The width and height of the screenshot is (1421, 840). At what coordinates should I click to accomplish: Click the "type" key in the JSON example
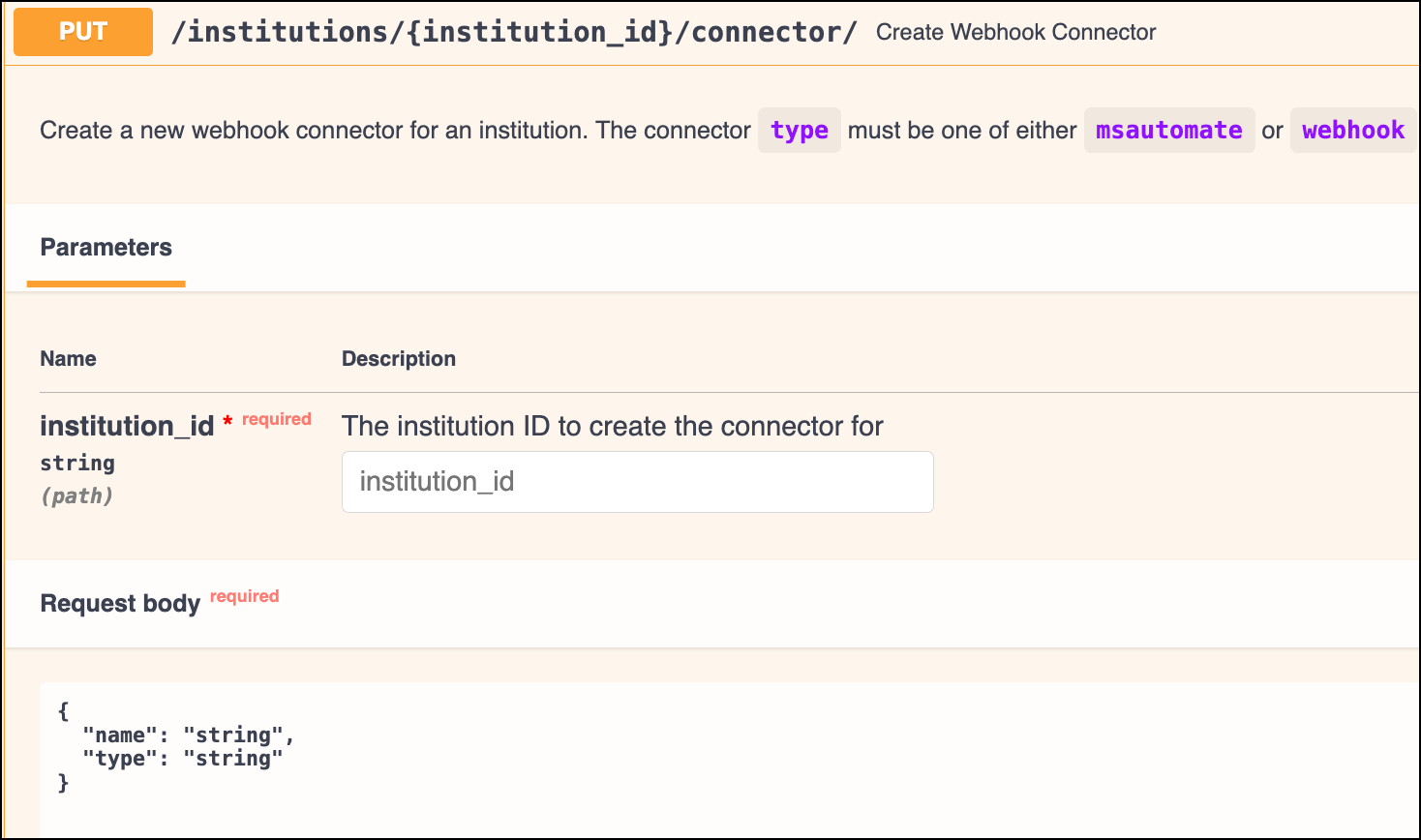click(120, 759)
